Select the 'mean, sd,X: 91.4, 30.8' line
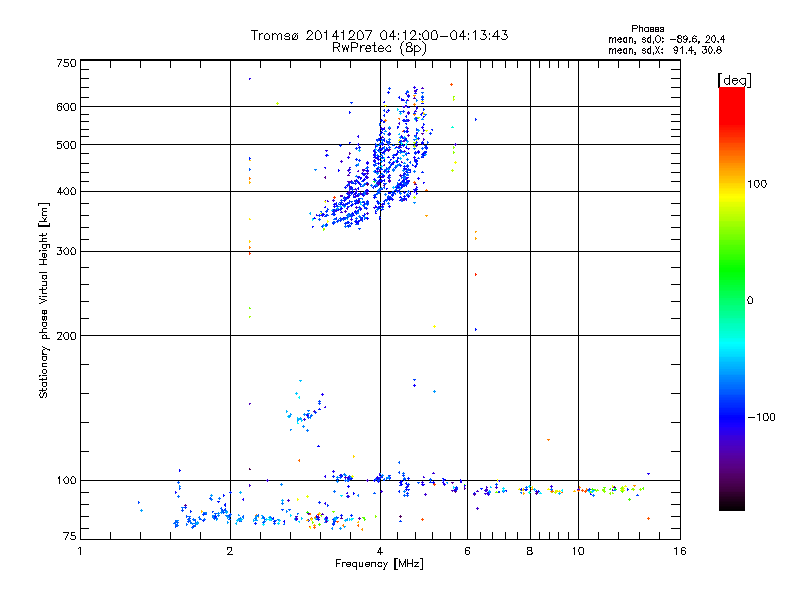 pos(665,50)
